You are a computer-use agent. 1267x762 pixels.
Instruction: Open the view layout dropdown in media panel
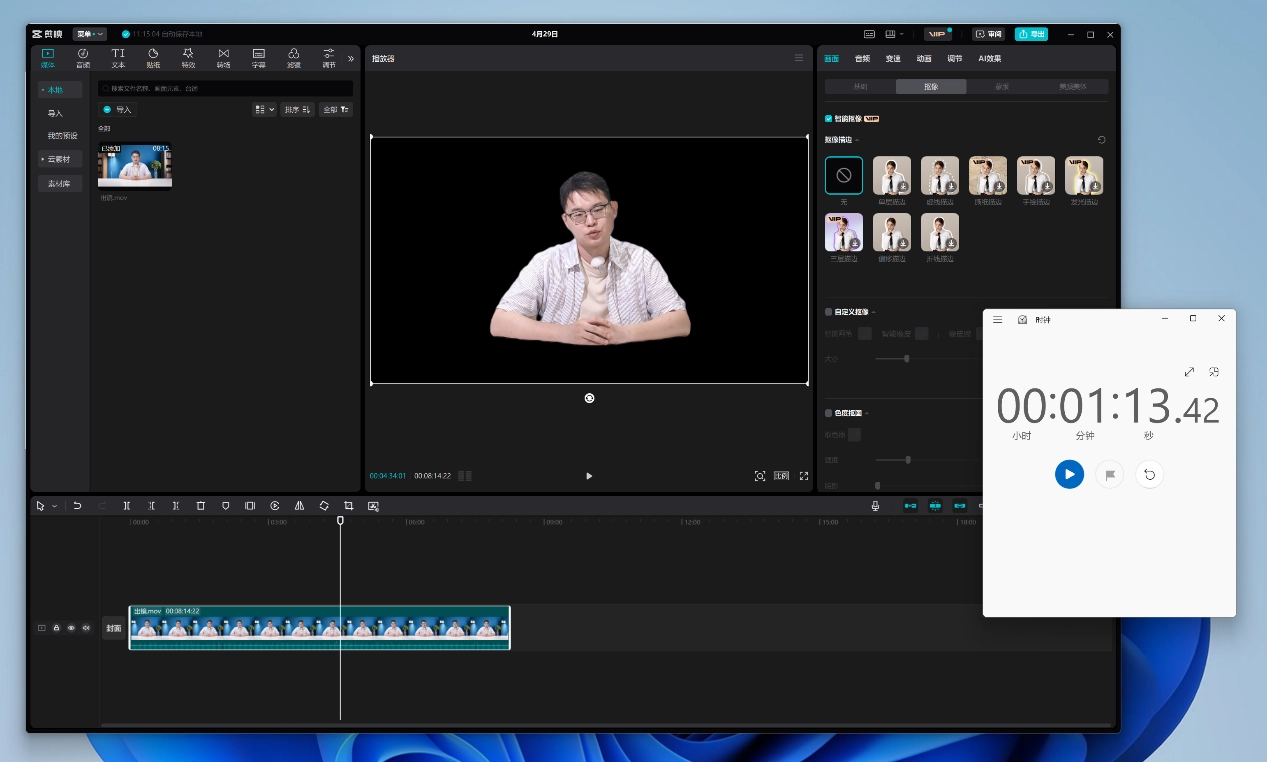tap(264, 110)
